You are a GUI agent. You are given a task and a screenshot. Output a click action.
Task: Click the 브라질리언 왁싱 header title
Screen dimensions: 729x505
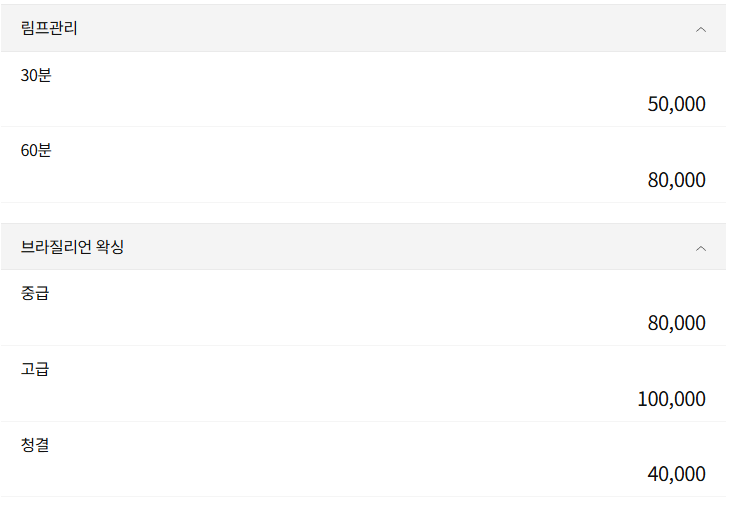[72, 247]
